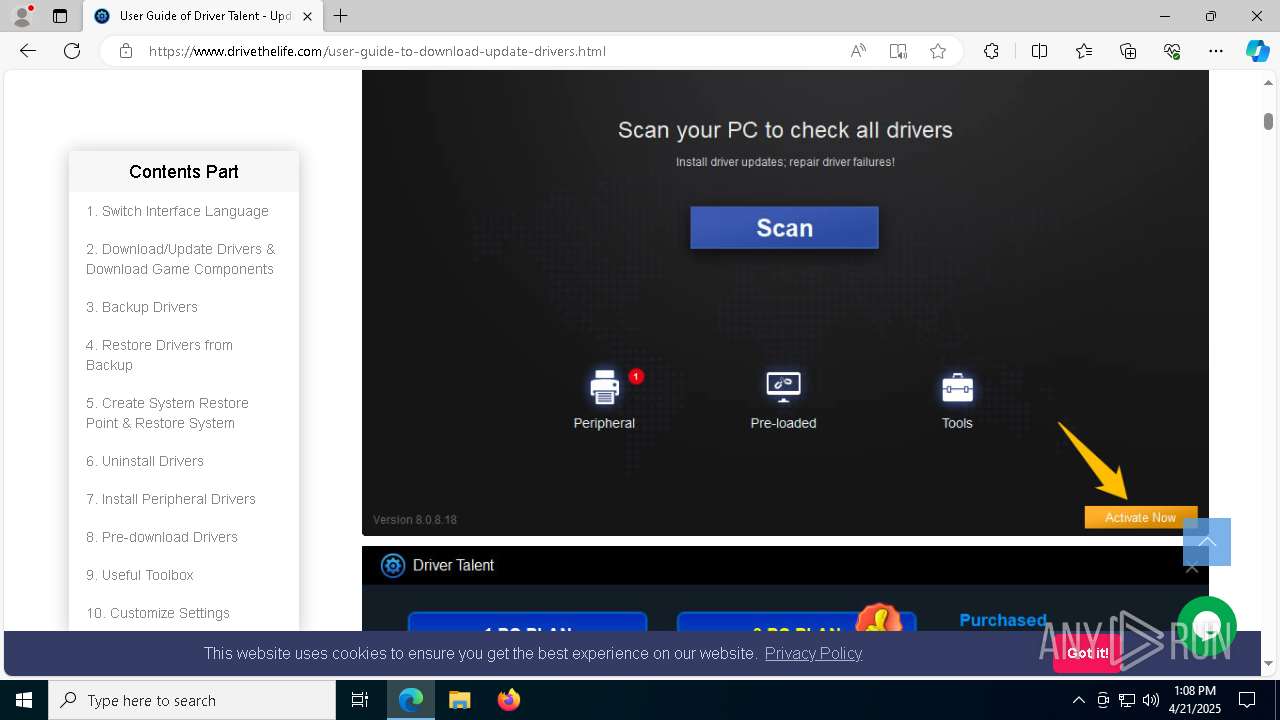Open File Explorer from taskbar

(459, 700)
